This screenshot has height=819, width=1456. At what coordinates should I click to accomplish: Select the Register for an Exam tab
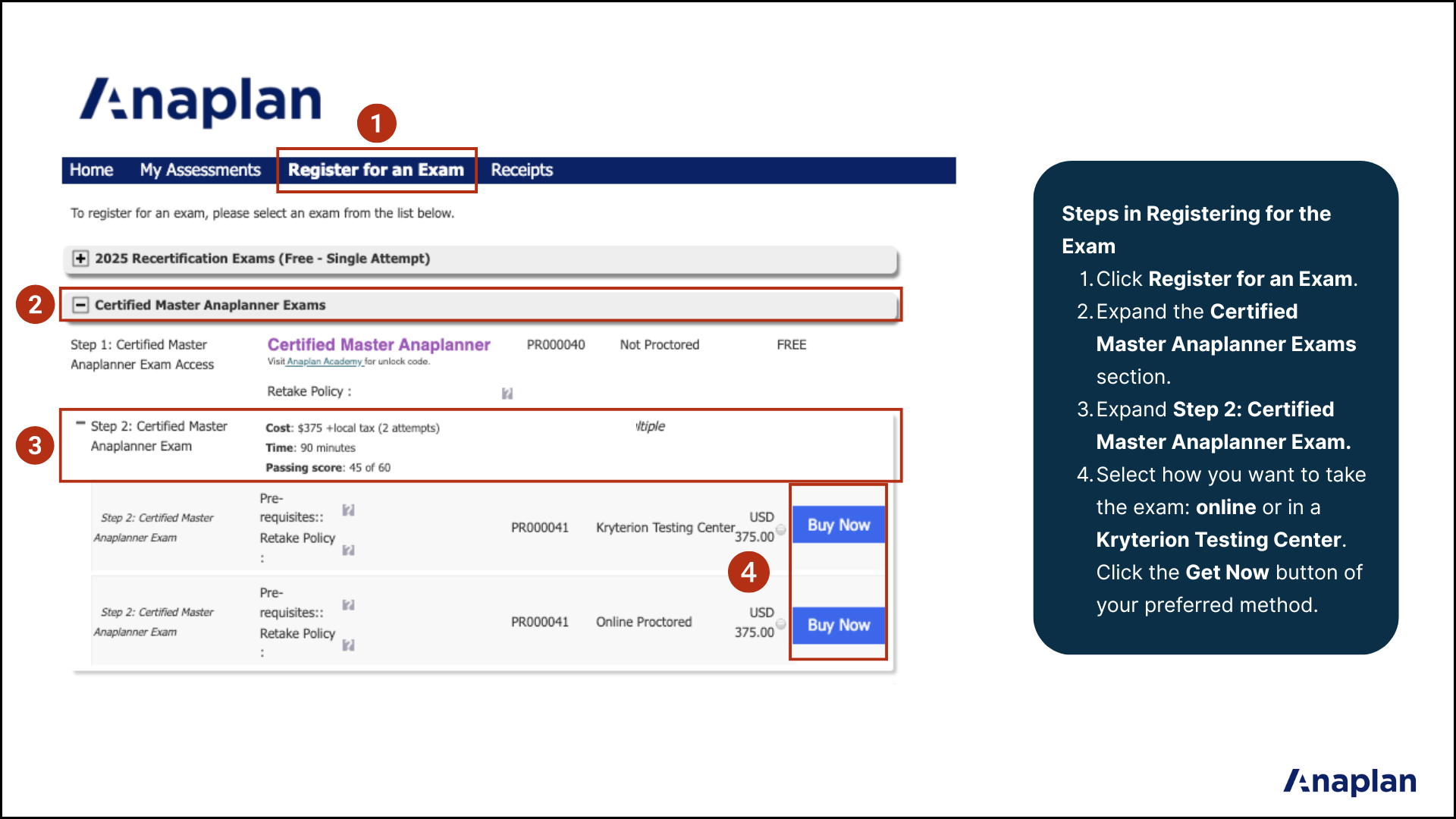[x=376, y=170]
